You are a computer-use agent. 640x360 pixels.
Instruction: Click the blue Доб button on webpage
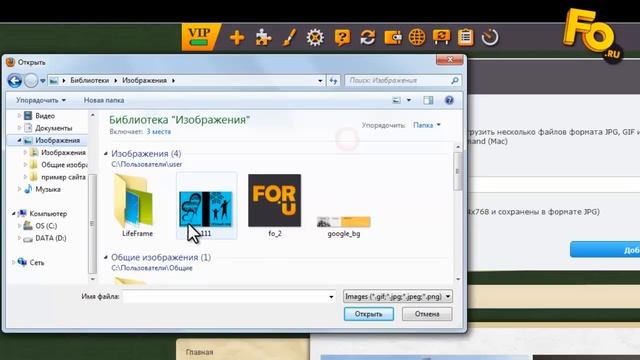605,249
